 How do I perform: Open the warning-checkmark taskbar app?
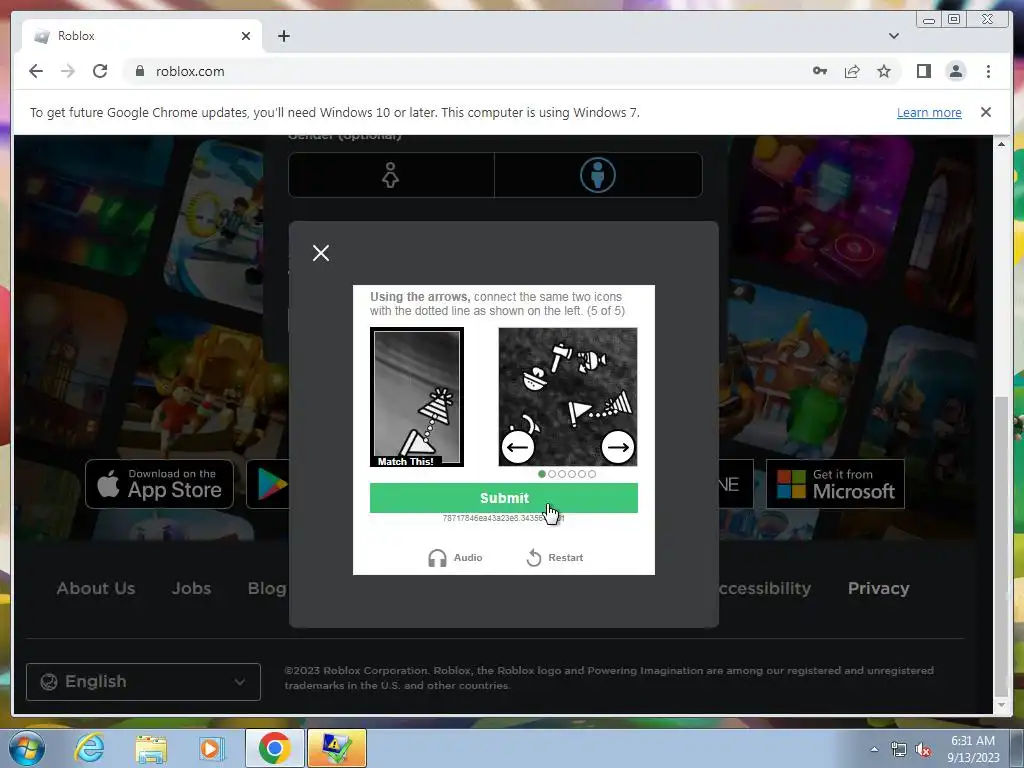coord(337,748)
